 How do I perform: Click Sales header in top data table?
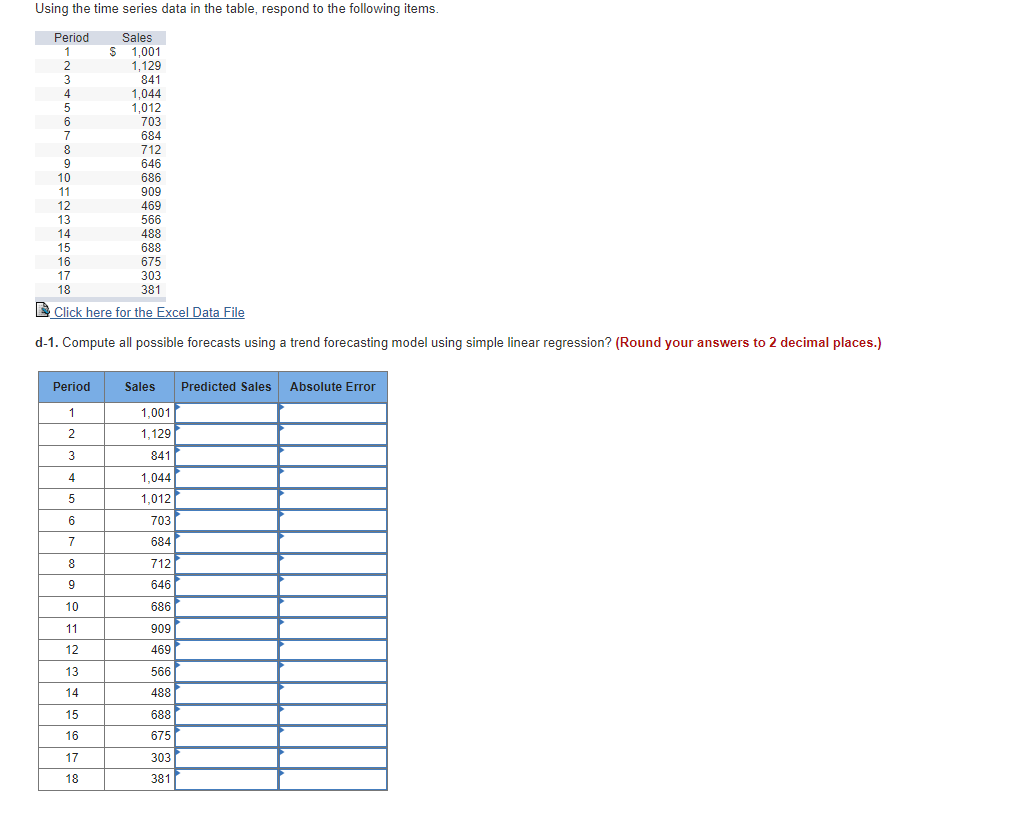(x=137, y=38)
